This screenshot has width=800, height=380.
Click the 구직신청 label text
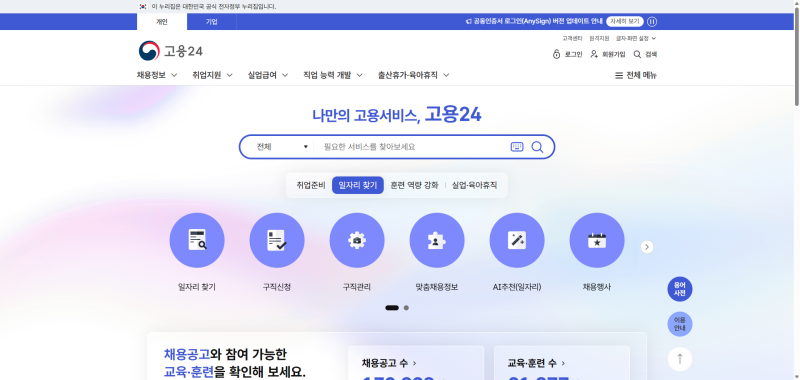[277, 287]
